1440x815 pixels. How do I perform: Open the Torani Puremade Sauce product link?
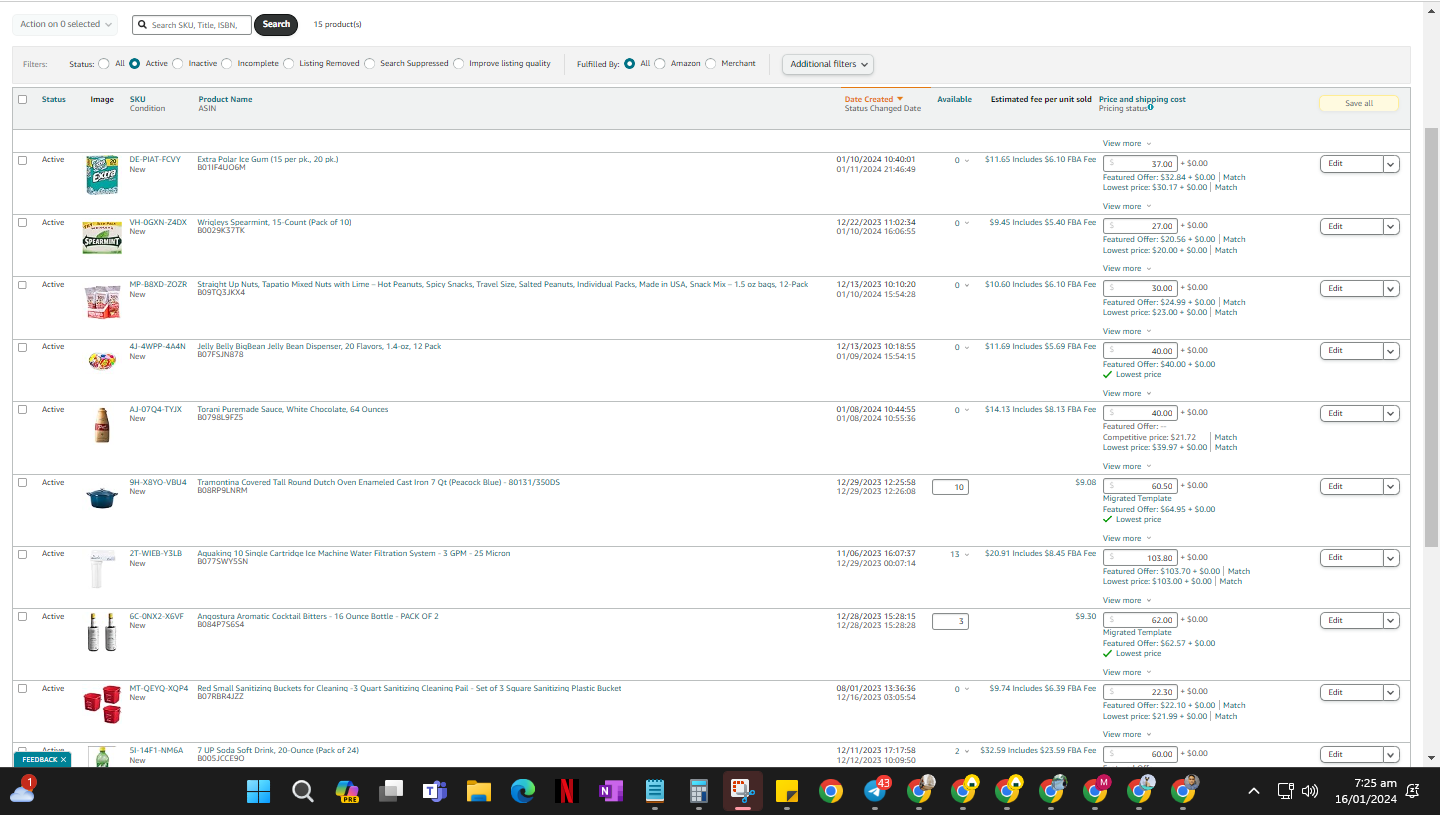[x=293, y=409]
